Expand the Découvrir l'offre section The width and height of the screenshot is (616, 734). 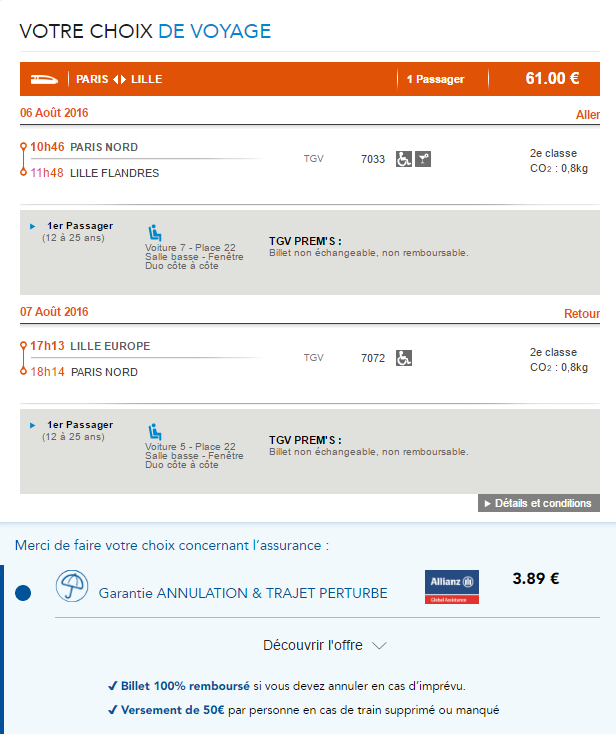click(324, 645)
